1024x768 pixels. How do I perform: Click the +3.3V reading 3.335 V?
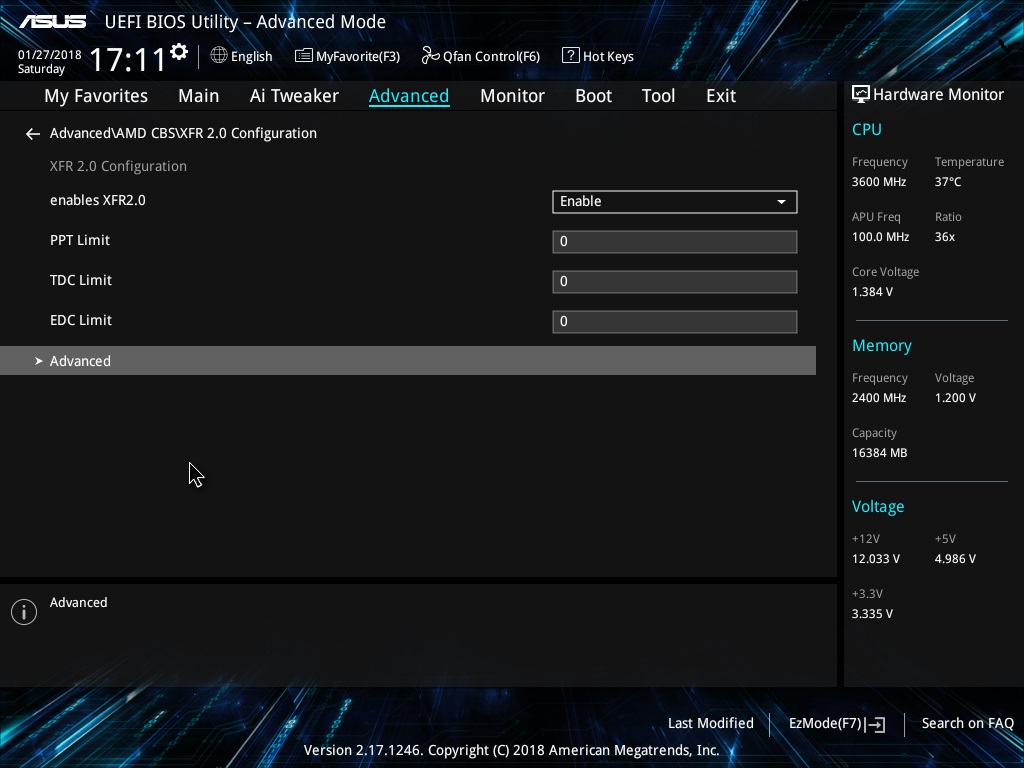(x=872, y=614)
